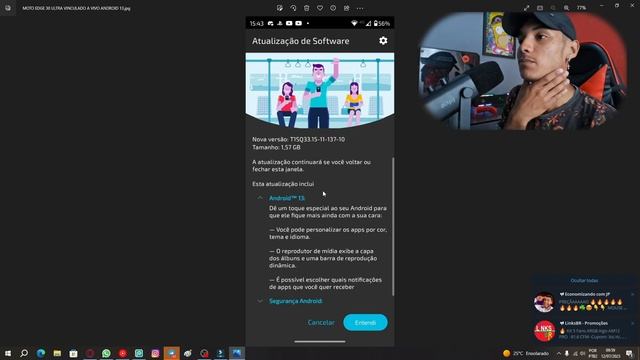The width and height of the screenshot is (640, 360).
Task: Click the edit image icon in Photos toolbar
Action: tap(280, 8)
